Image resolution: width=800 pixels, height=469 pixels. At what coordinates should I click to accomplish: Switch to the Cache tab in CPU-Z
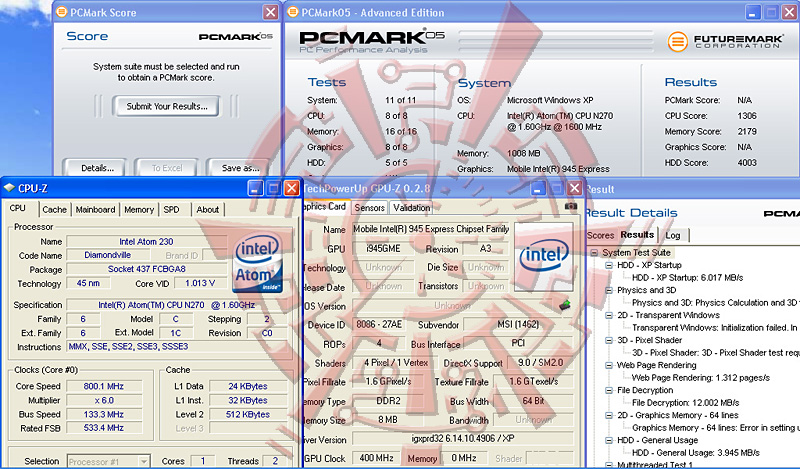pos(55,210)
